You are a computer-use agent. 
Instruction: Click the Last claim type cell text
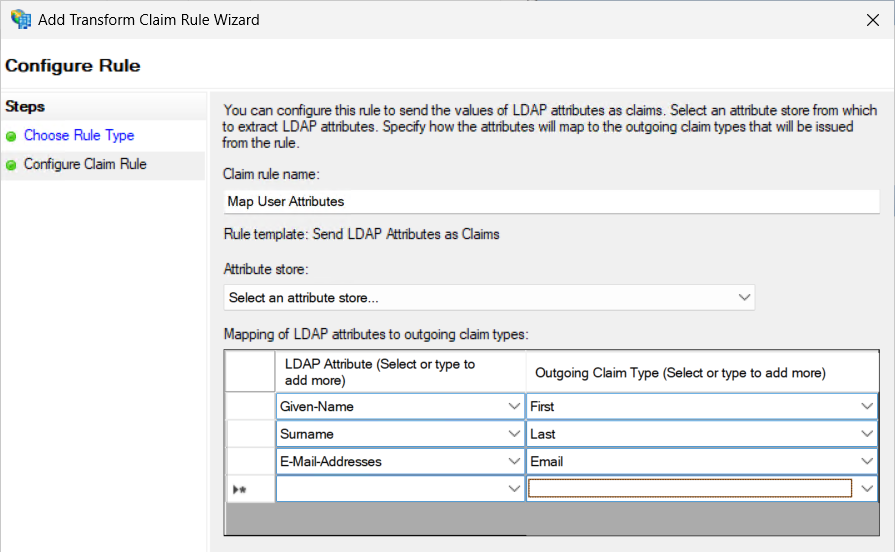pyautogui.click(x=542, y=434)
